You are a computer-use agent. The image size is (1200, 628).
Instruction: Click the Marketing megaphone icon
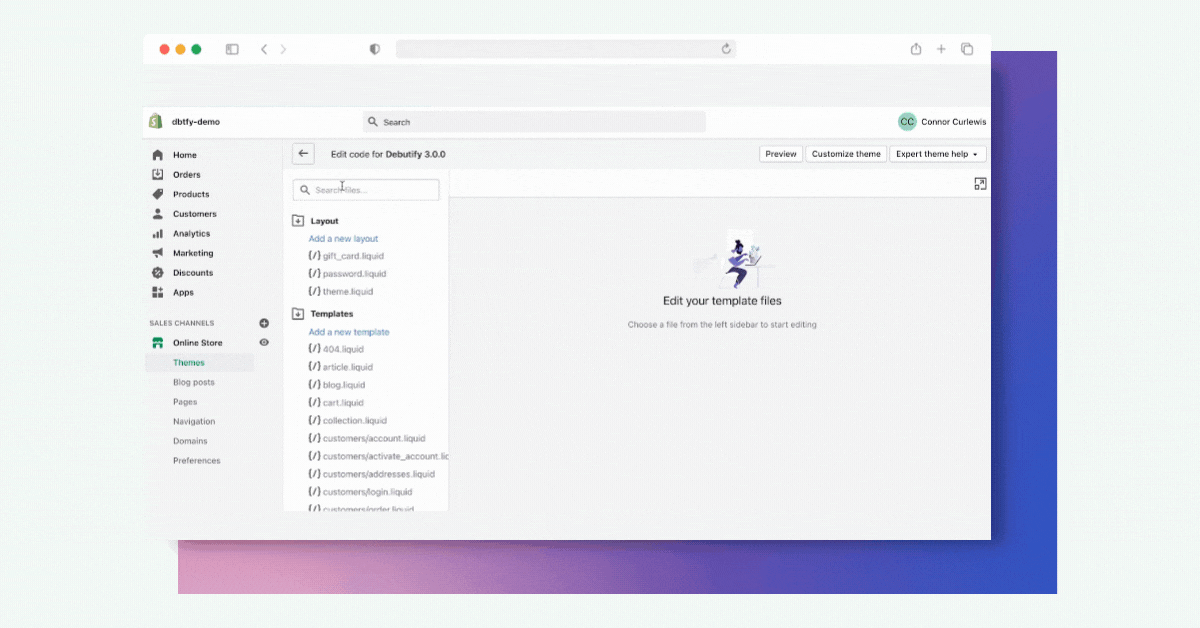(x=158, y=253)
